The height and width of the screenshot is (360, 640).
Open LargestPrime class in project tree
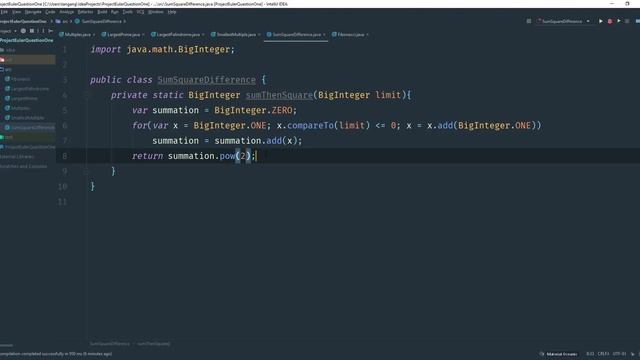(21, 99)
